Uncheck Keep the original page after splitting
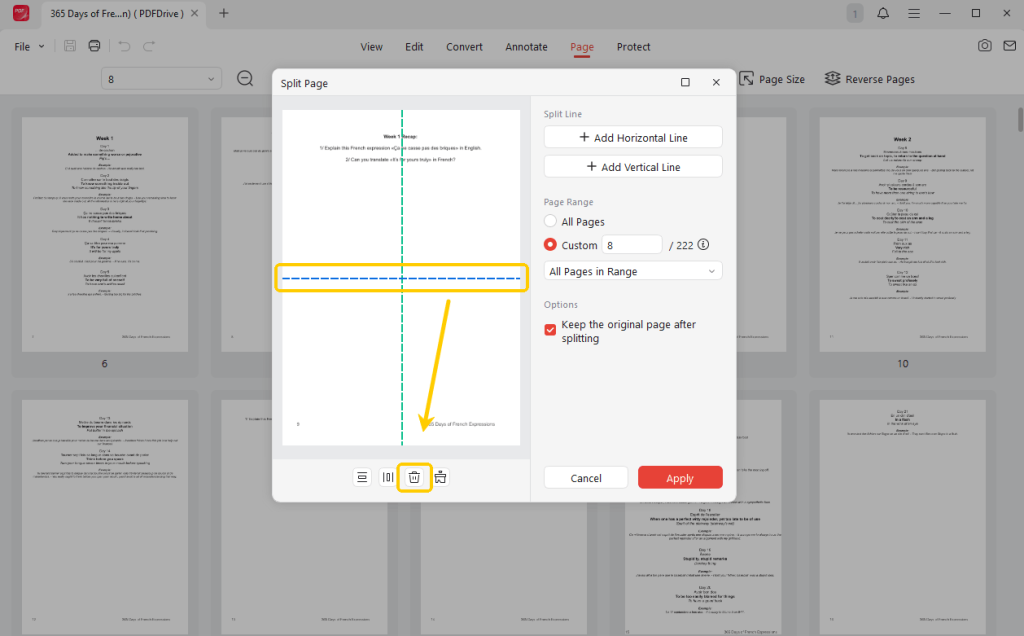This screenshot has height=636, width=1024. point(549,328)
